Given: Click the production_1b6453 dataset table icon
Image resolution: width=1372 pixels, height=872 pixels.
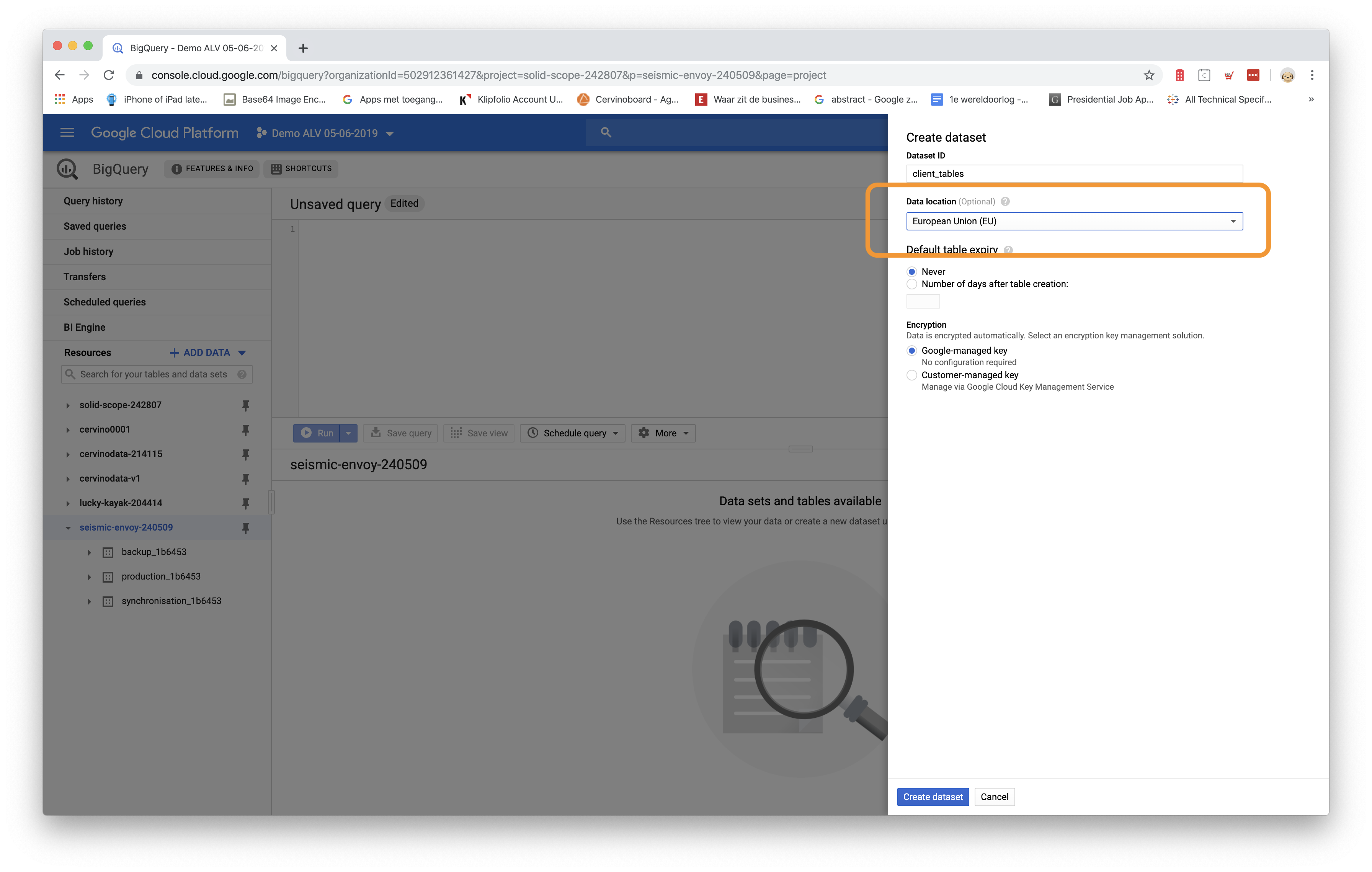Looking at the screenshot, I should point(108,577).
